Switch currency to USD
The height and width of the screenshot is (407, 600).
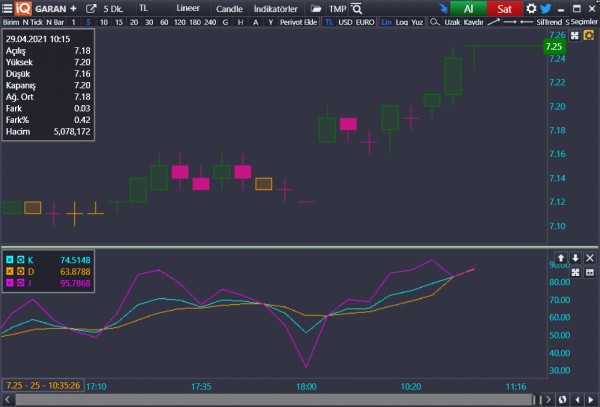pos(345,21)
